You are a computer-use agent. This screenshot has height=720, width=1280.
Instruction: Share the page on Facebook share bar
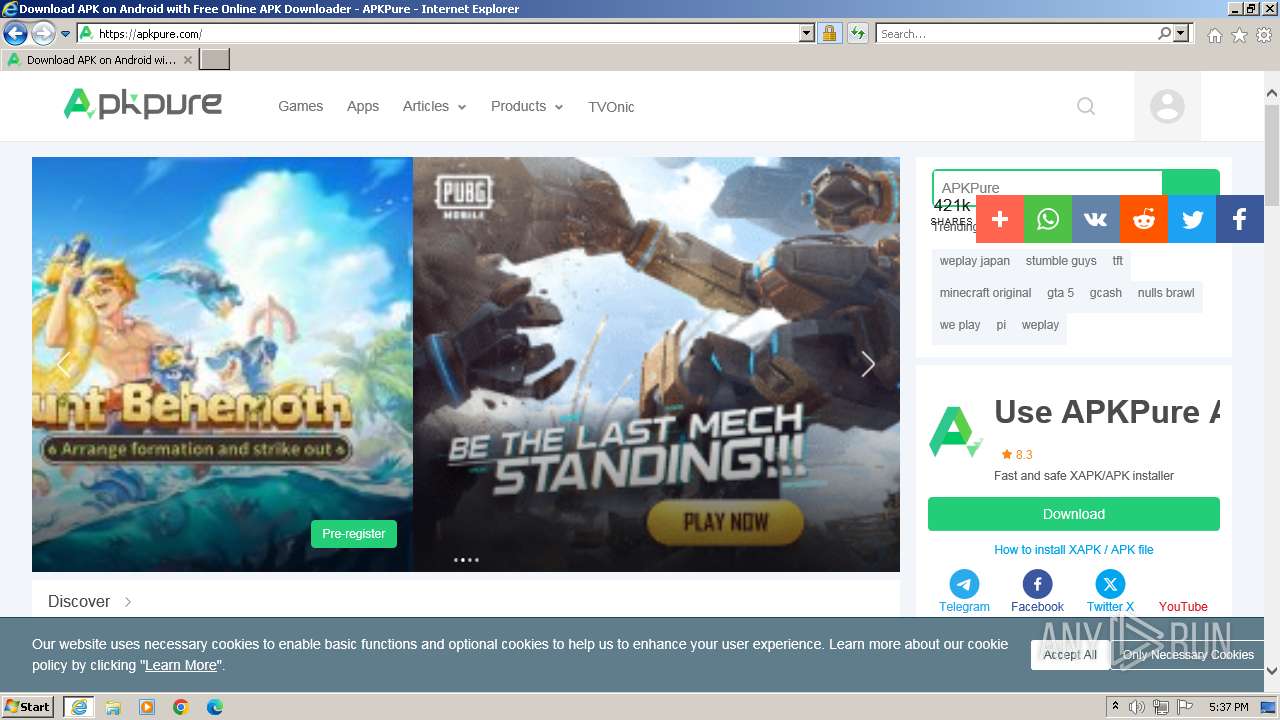tap(1240, 219)
